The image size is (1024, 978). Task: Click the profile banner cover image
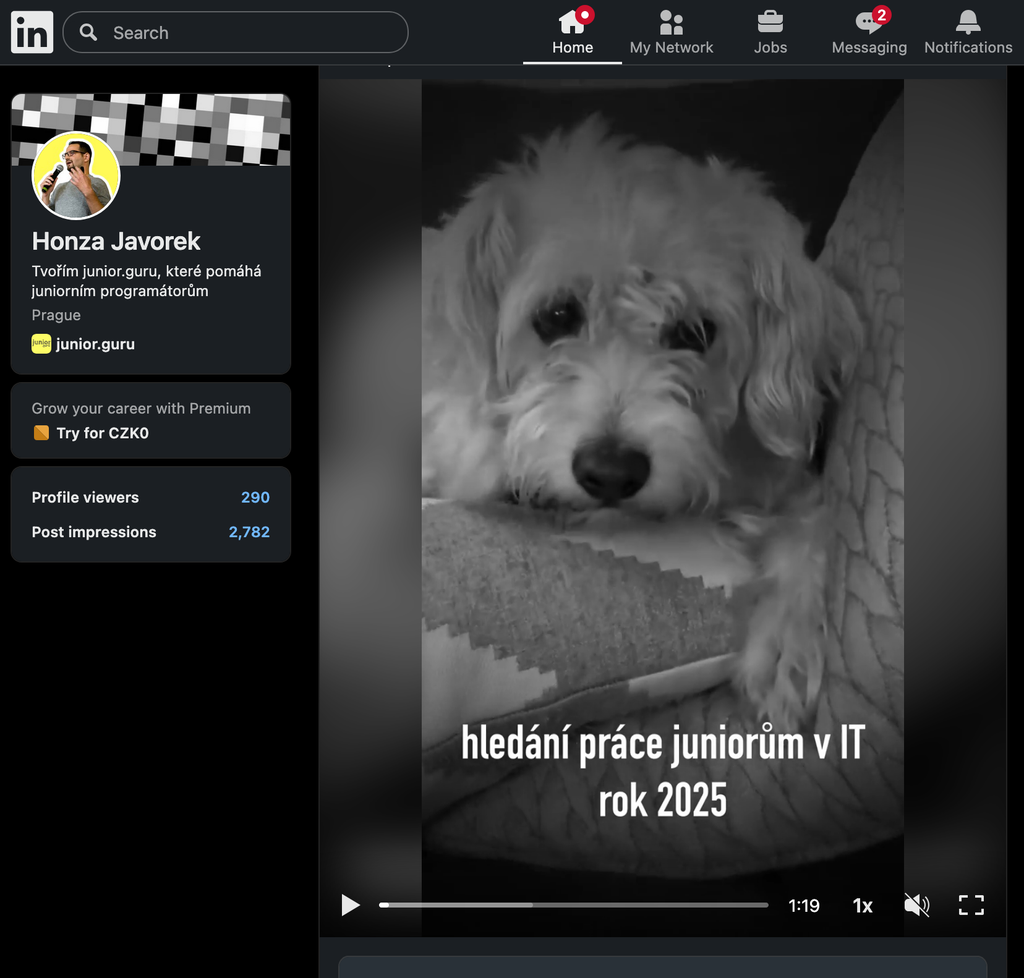(210, 125)
